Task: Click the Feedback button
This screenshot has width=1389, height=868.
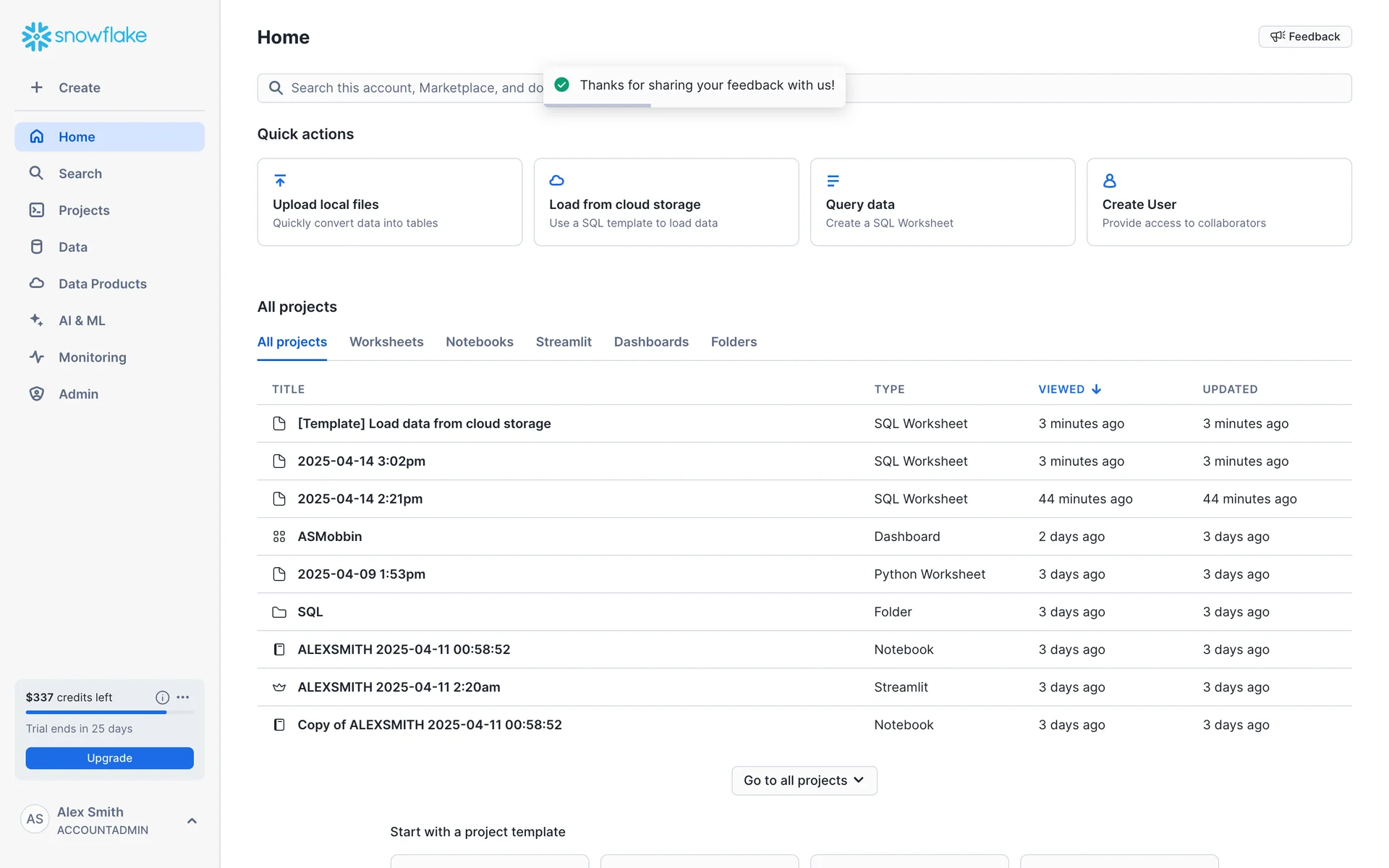Action: click(x=1304, y=37)
